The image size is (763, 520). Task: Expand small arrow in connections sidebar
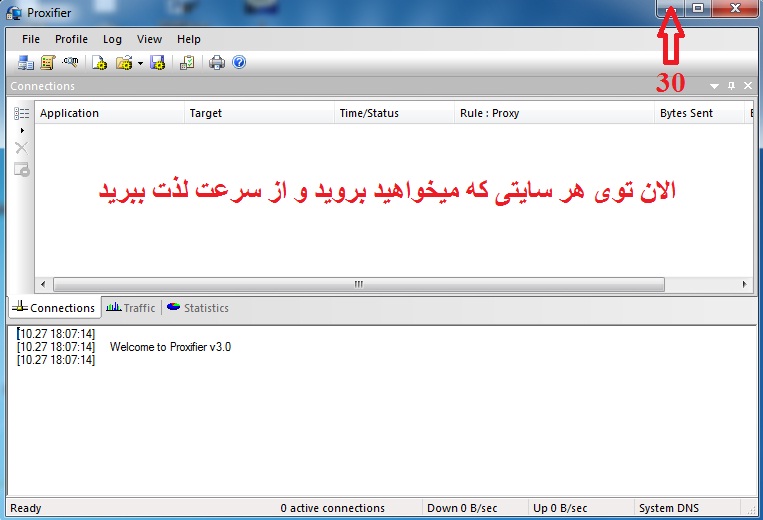(x=22, y=130)
